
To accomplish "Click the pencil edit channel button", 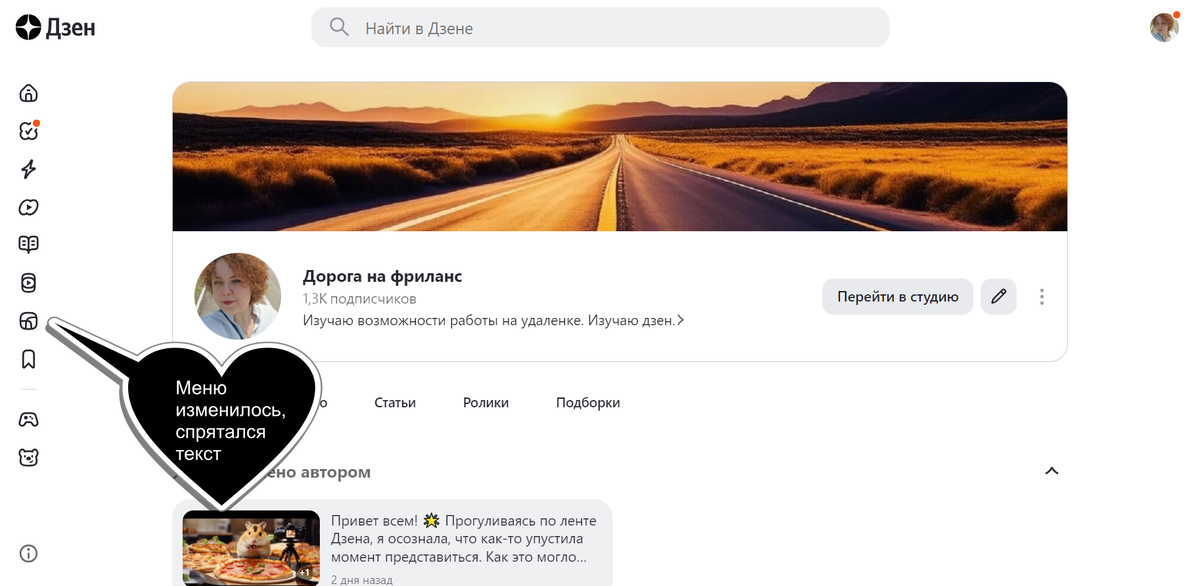I will pyautogui.click(x=998, y=296).
